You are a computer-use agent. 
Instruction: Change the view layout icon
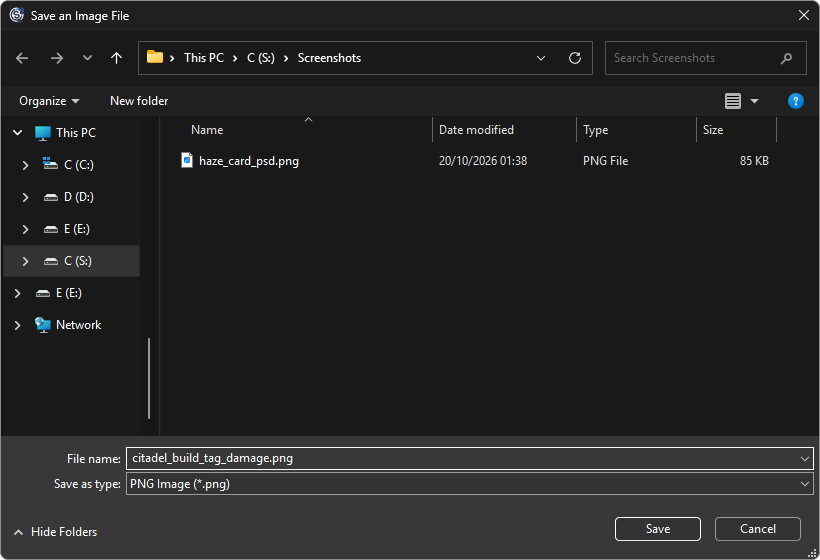(733, 101)
